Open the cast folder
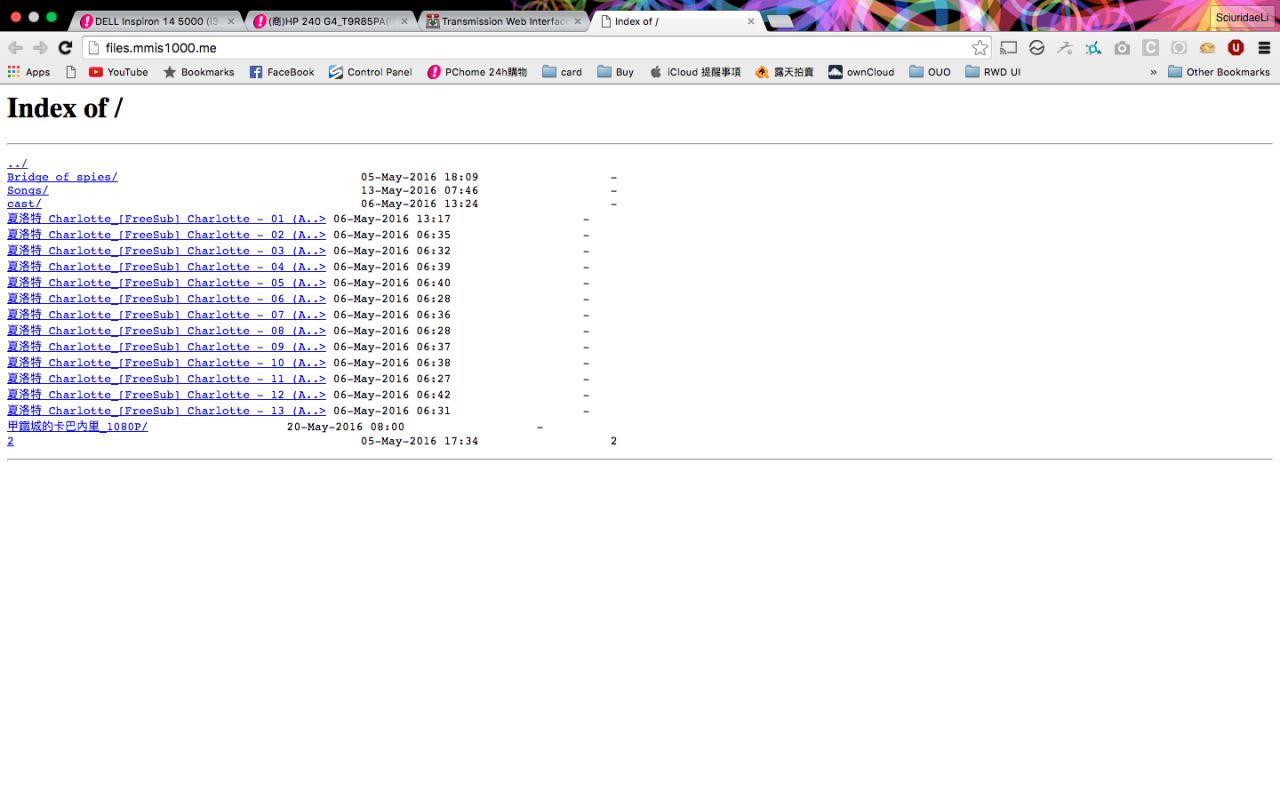This screenshot has height=800, width=1280. tap(24, 204)
